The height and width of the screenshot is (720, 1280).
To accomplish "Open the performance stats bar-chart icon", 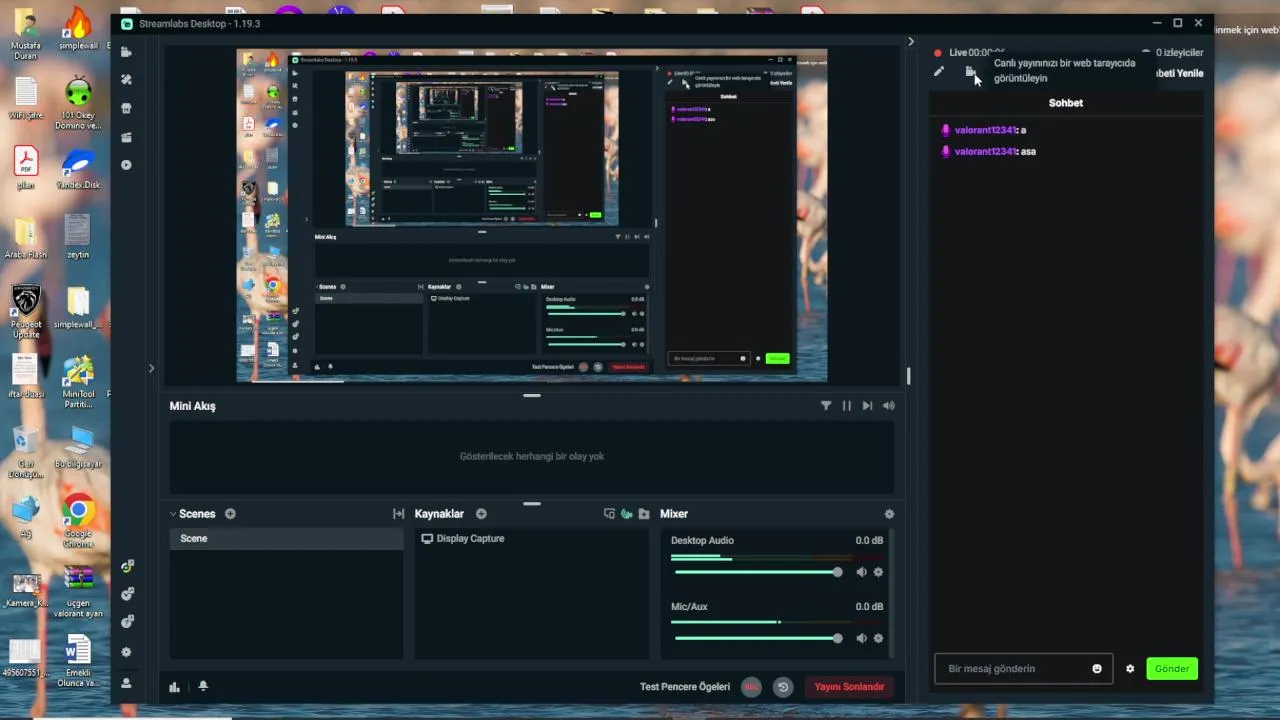I will (x=175, y=686).
